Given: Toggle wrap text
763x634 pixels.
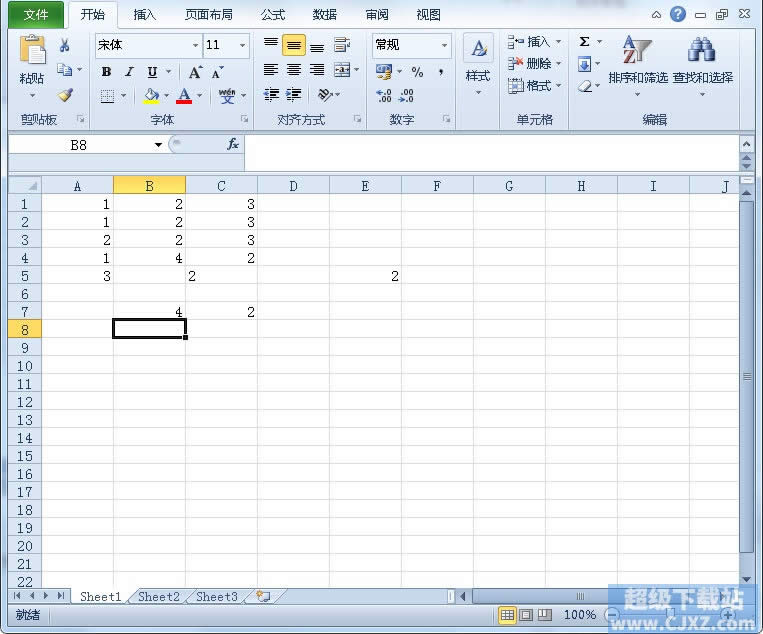Looking at the screenshot, I should (x=342, y=45).
